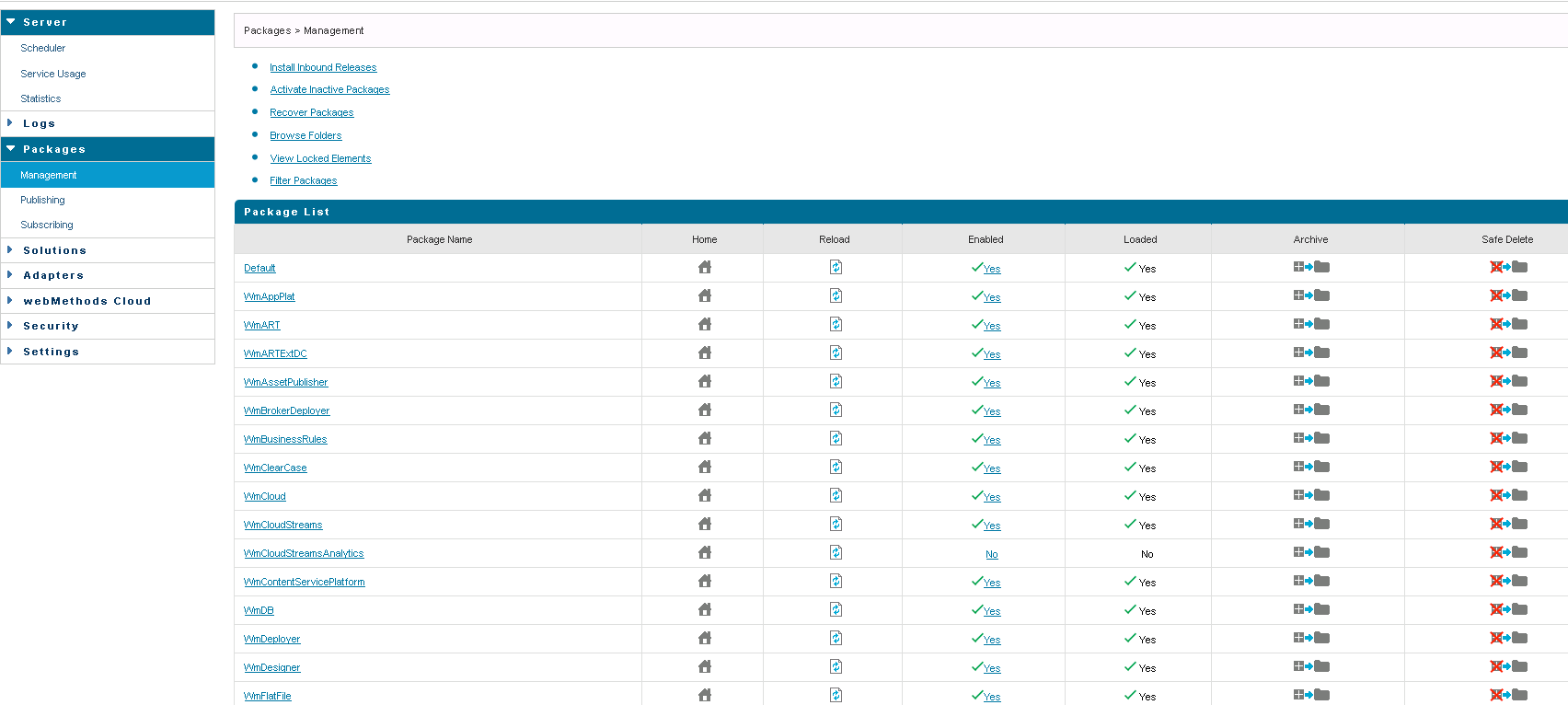This screenshot has height=705, width=1568.
Task: Click Activate Inactive Packages link
Action: (329, 89)
